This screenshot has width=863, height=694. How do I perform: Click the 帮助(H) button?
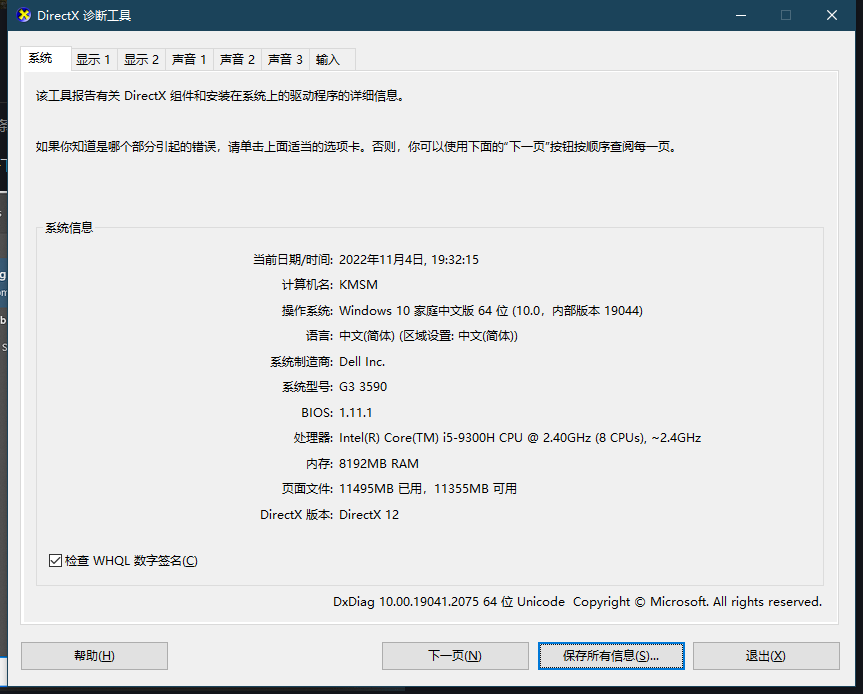tap(93, 656)
